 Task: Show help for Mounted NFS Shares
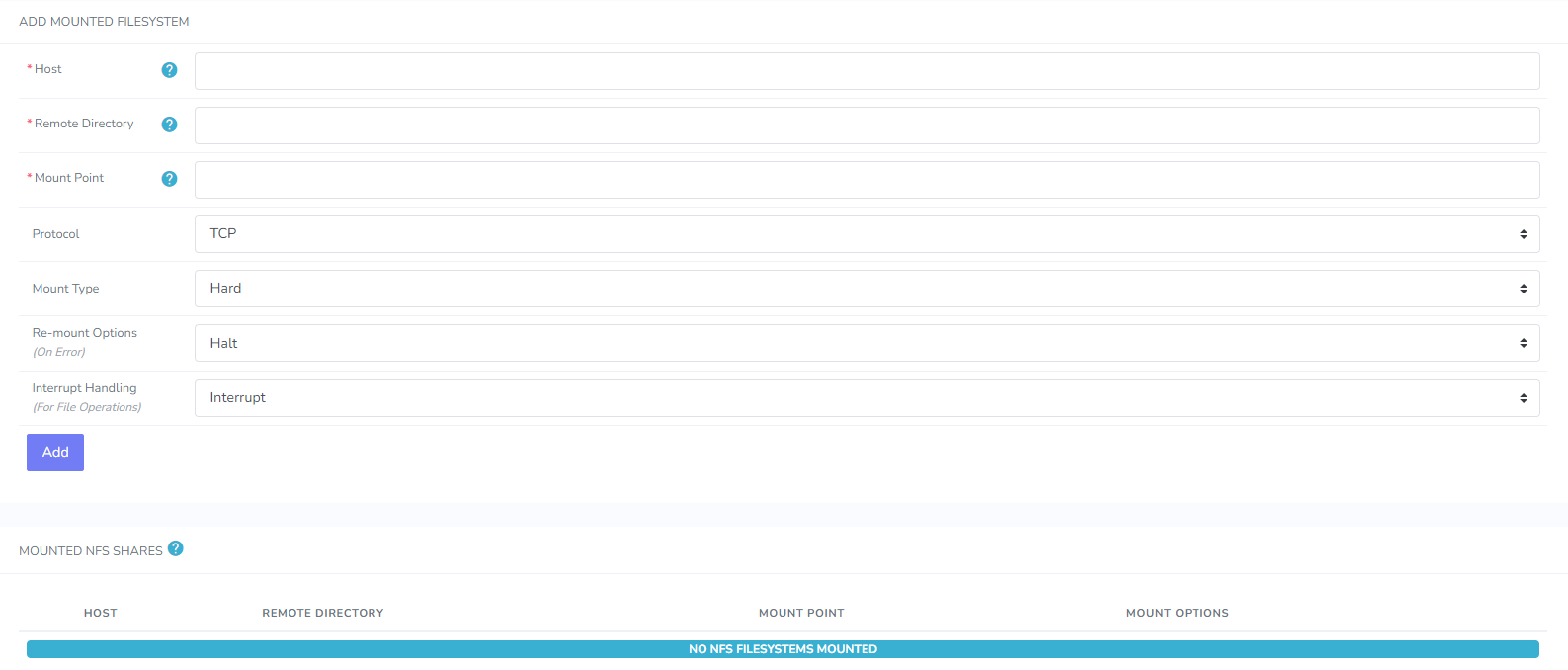[x=175, y=548]
